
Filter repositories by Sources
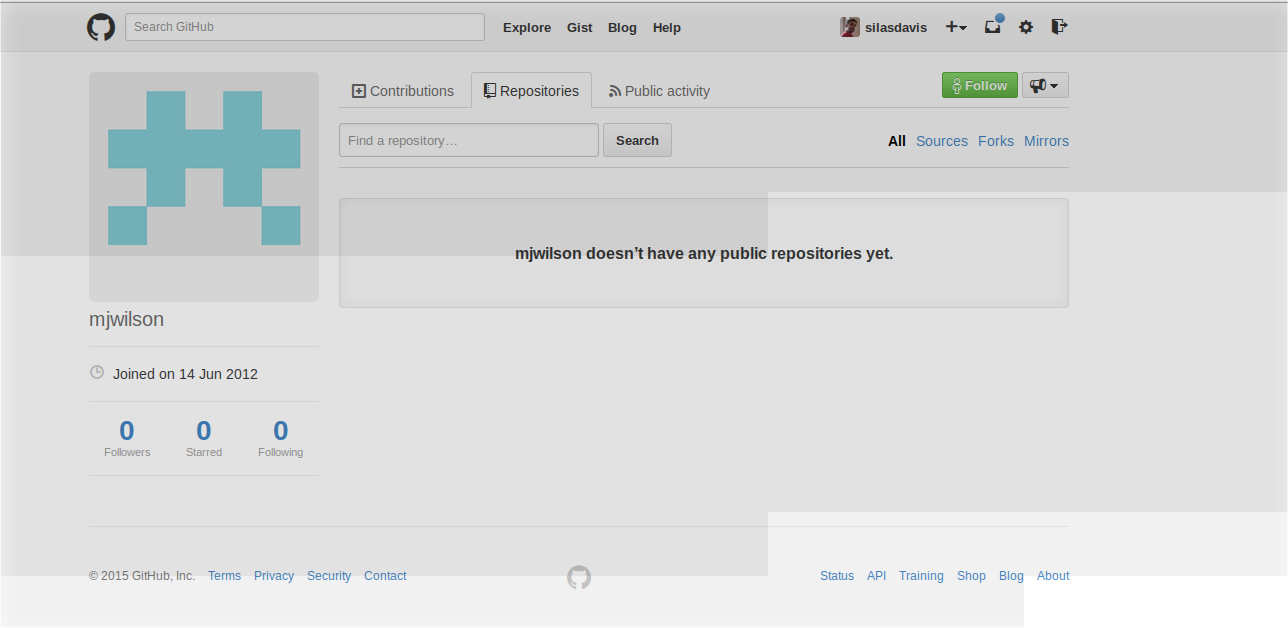point(942,141)
